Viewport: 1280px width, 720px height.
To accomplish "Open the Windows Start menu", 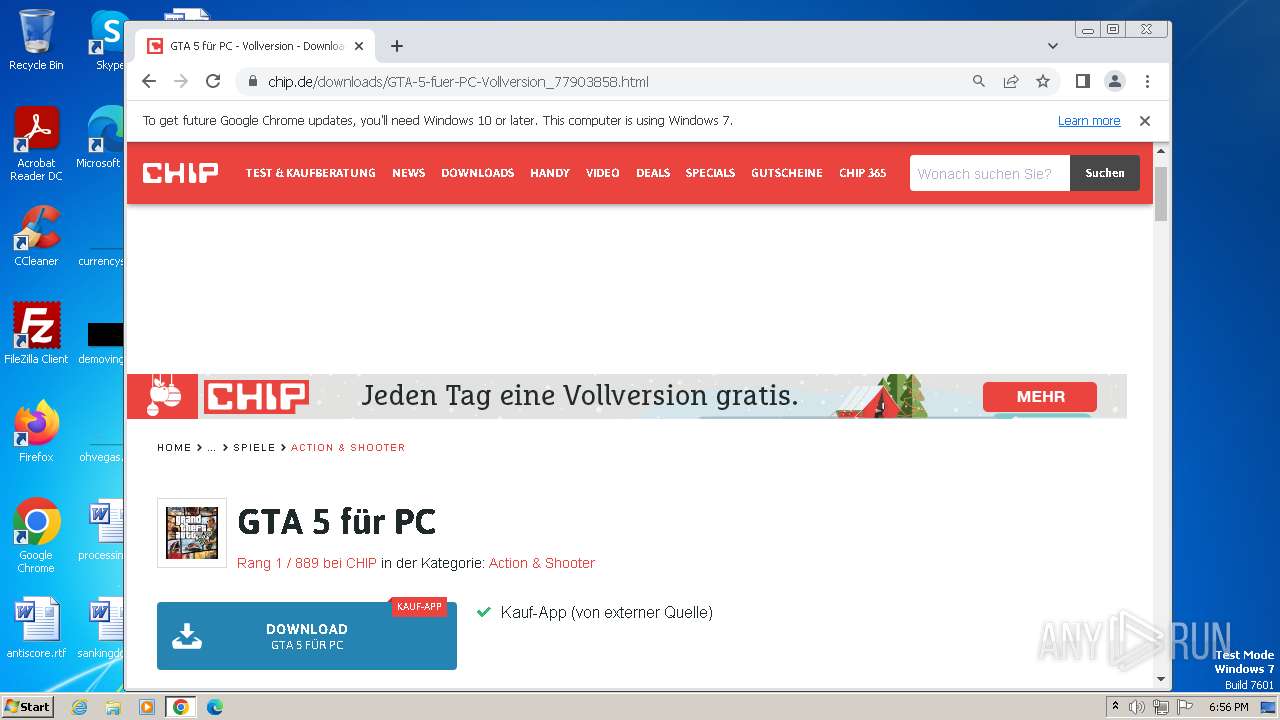I will pyautogui.click(x=28, y=706).
